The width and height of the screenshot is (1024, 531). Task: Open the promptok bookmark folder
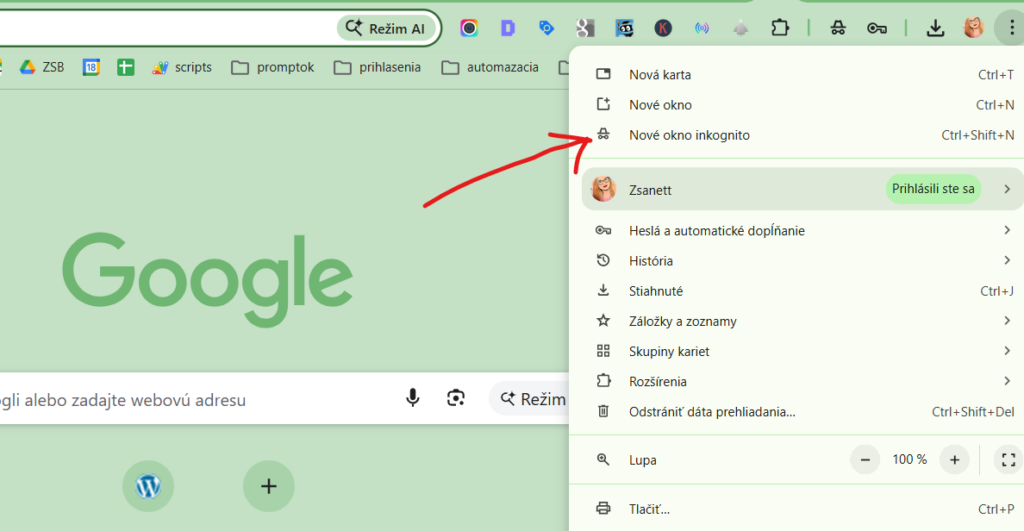[272, 67]
